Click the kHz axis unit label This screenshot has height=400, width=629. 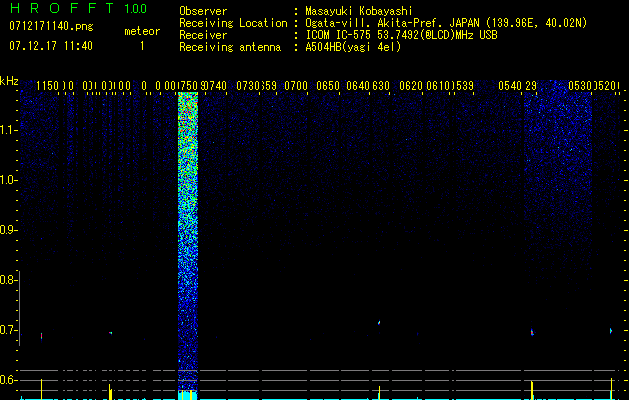tap(9, 81)
